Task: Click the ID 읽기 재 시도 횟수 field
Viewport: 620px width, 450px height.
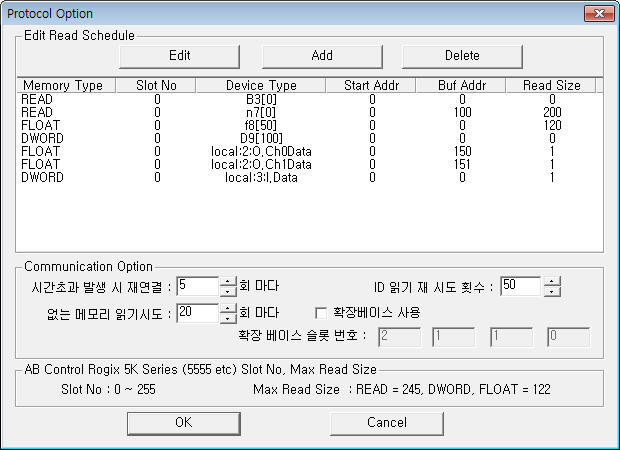Action: point(520,286)
